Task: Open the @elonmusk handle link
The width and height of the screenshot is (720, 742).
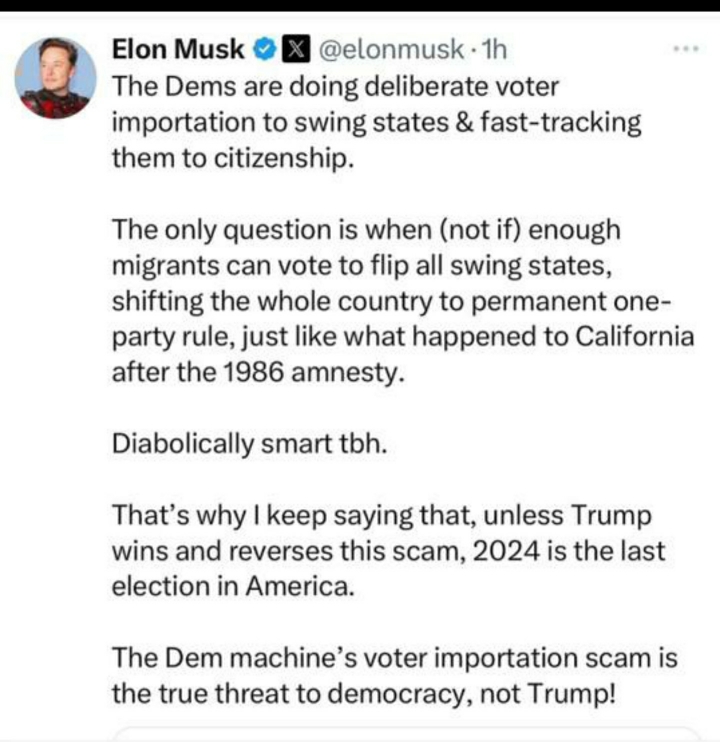Action: pyautogui.click(x=390, y=48)
